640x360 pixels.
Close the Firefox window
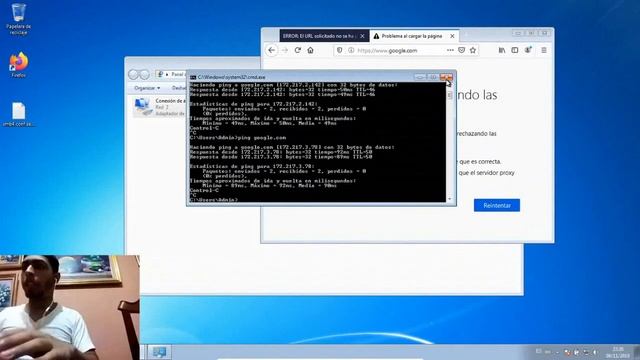[x=544, y=33]
